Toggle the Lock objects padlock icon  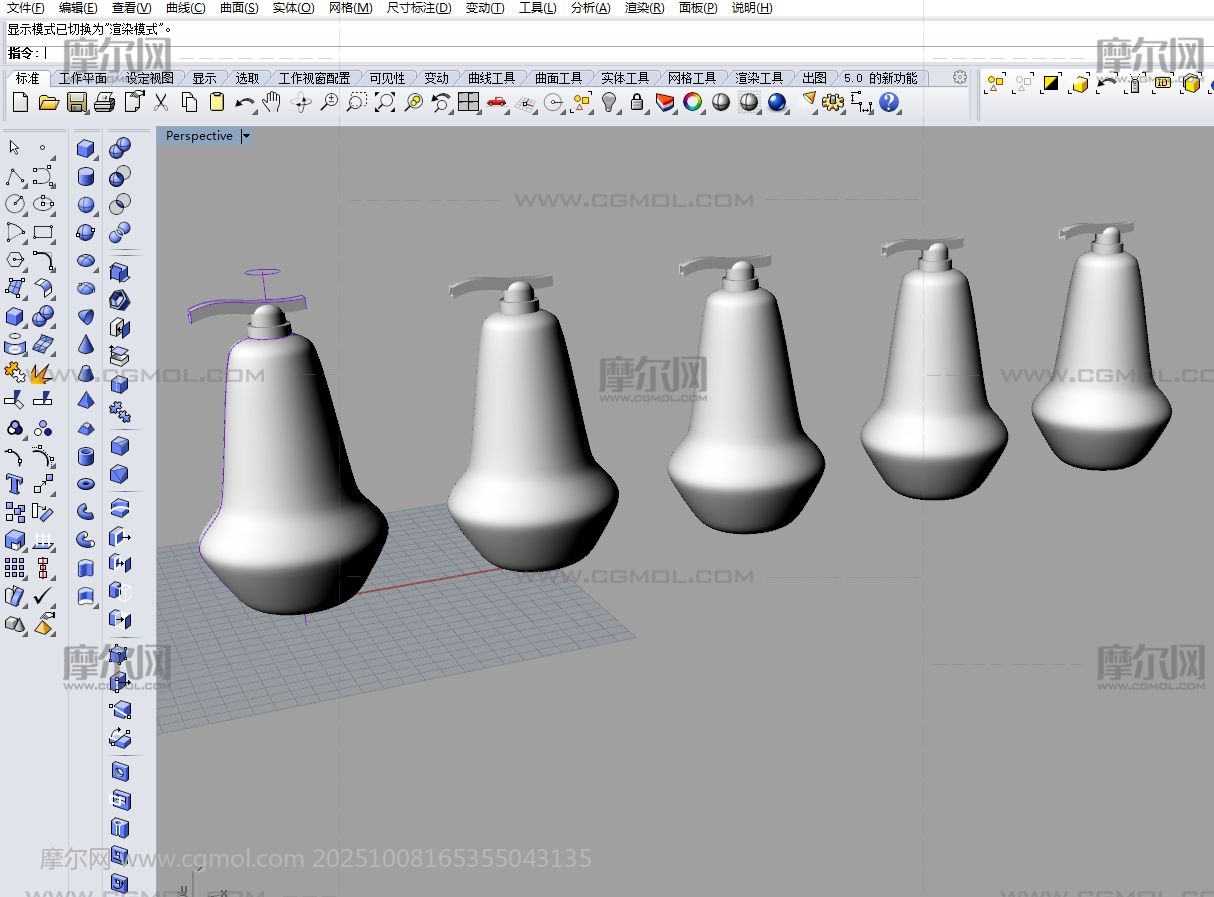click(x=637, y=102)
